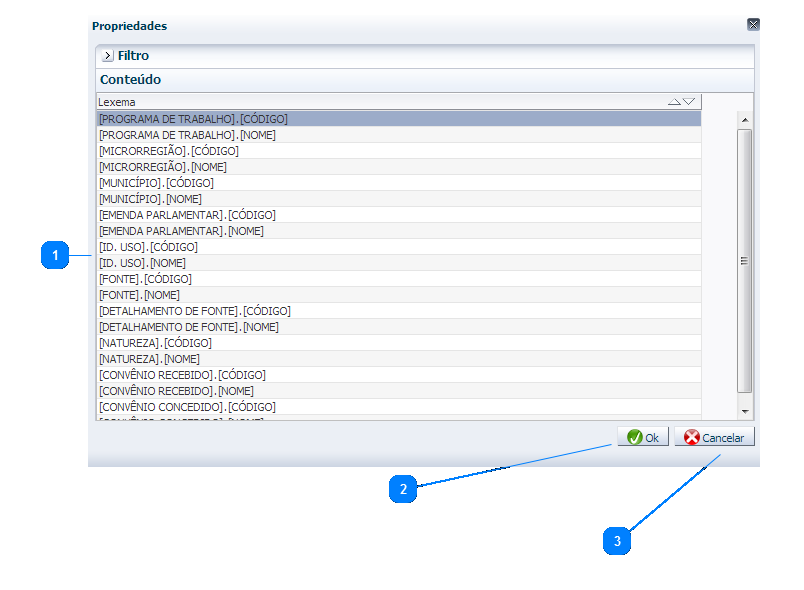Sort Lexema column ascending with up triangle
The height and width of the screenshot is (590, 804).
point(674,102)
